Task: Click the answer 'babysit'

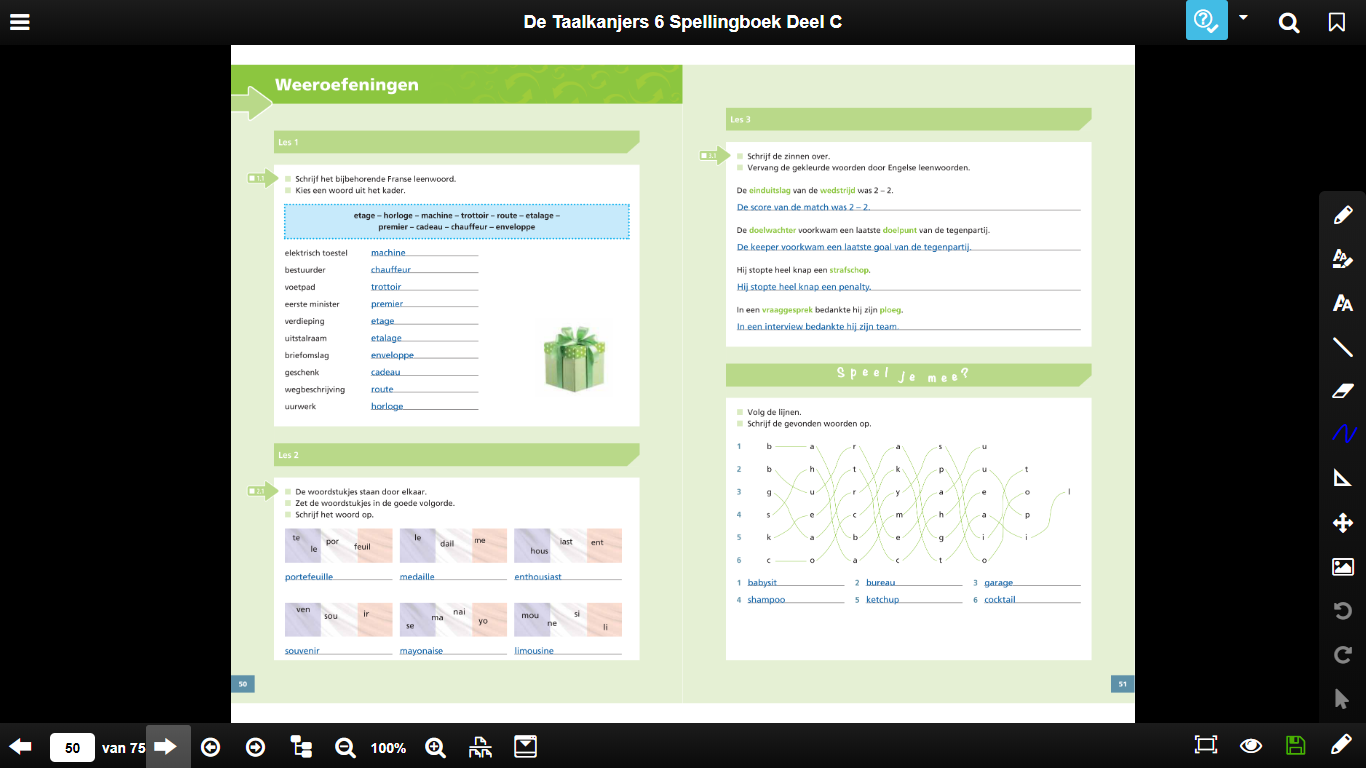Action: 762,583
